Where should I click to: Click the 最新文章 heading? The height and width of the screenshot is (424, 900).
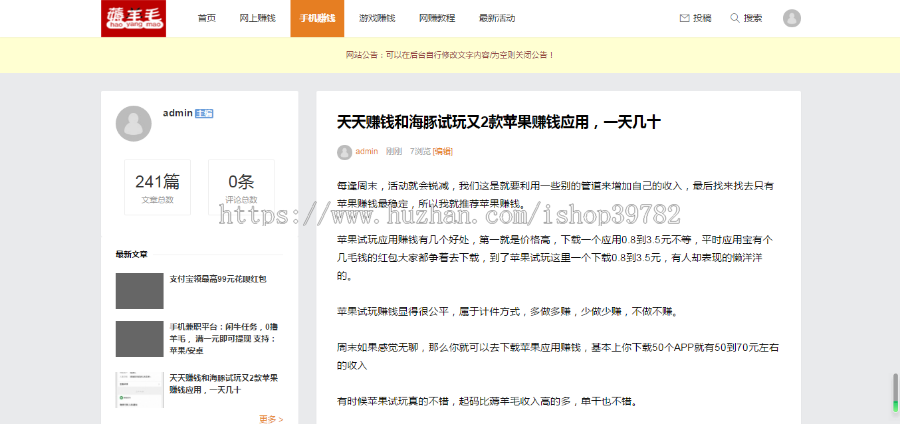[x=131, y=254]
